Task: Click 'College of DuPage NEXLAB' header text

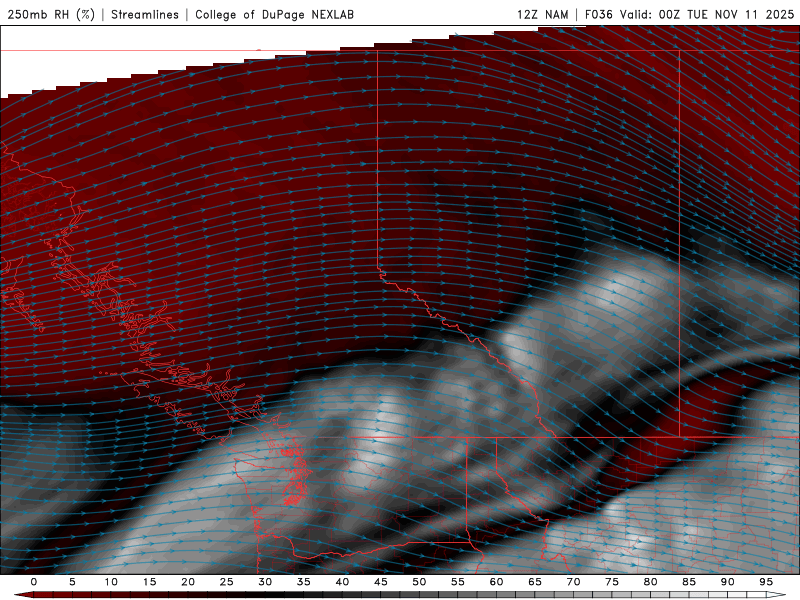Action: pos(274,15)
